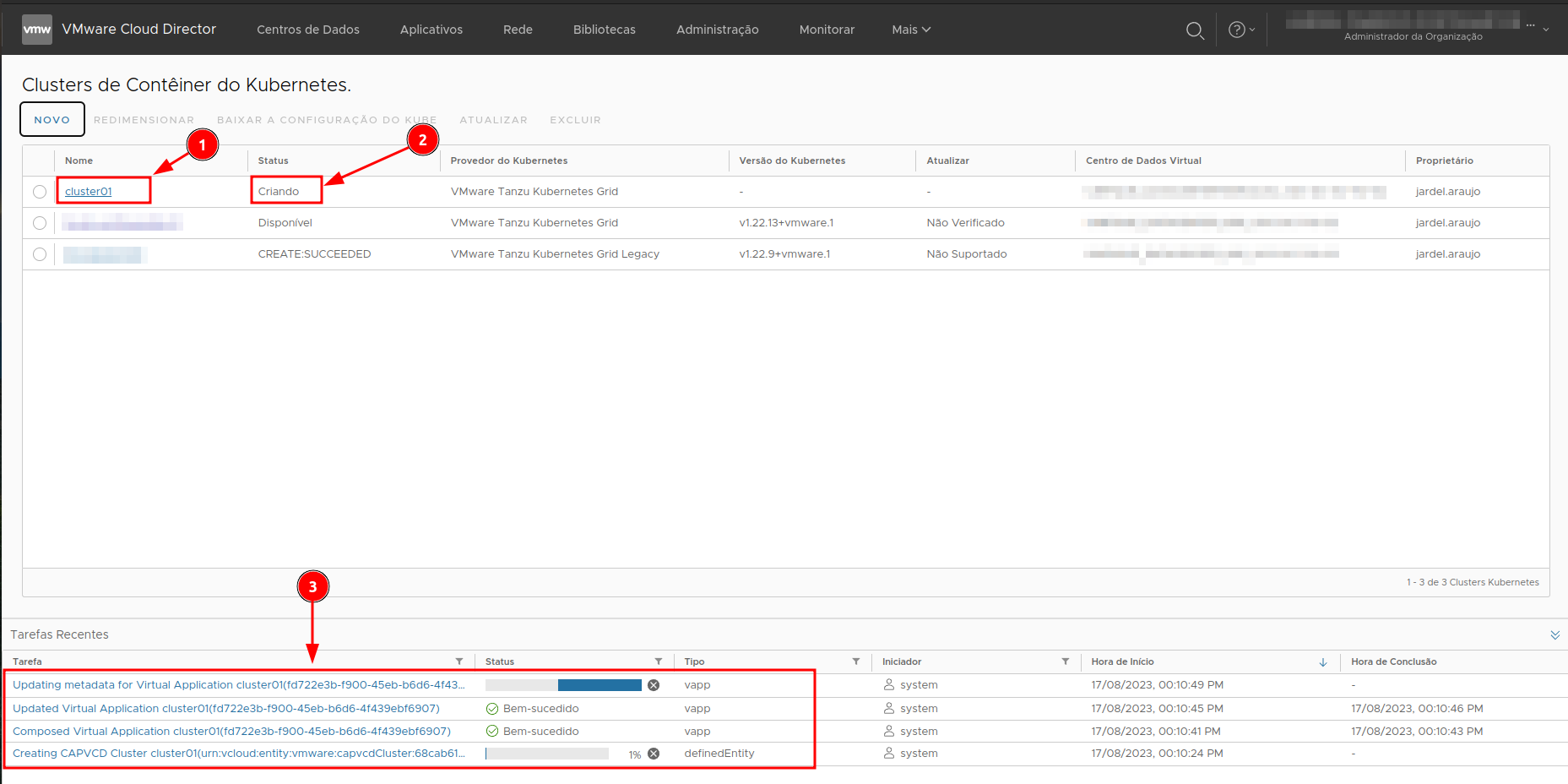Switch to Monitorar
This screenshot has height=784, width=1568.
click(827, 30)
